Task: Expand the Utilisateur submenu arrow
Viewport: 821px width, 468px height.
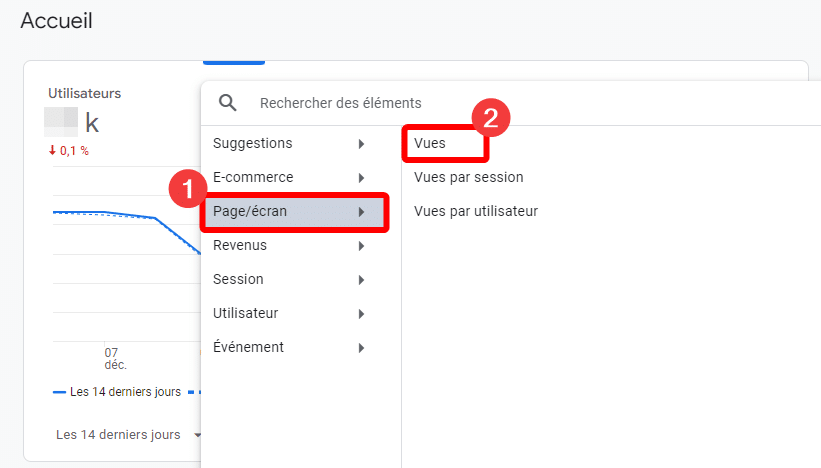Action: pyautogui.click(x=361, y=314)
